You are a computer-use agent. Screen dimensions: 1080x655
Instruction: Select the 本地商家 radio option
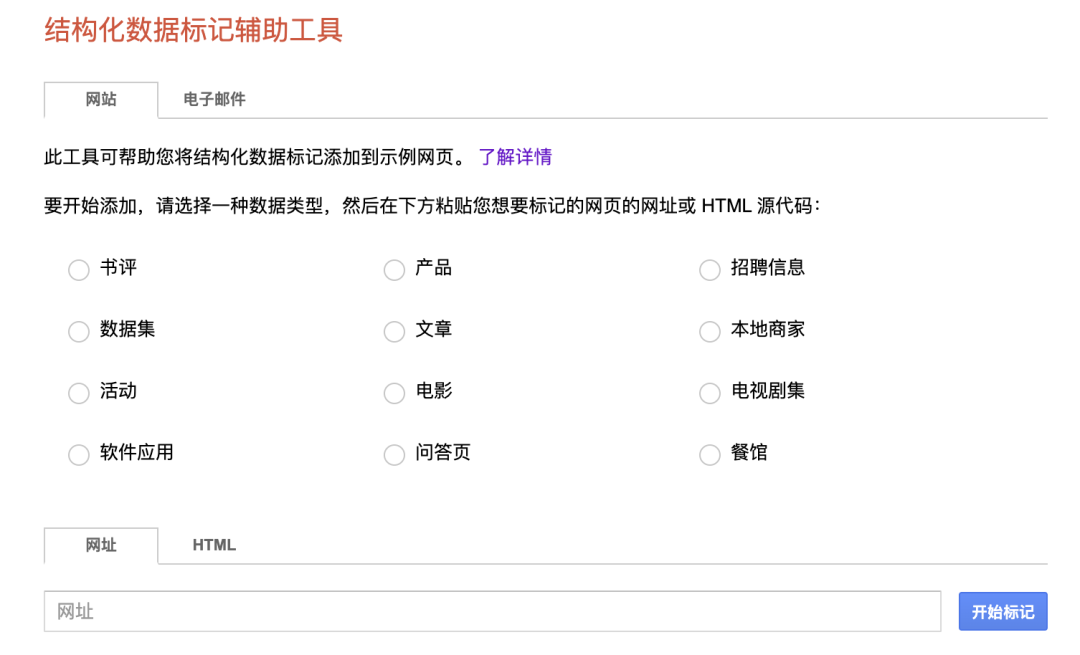710,332
